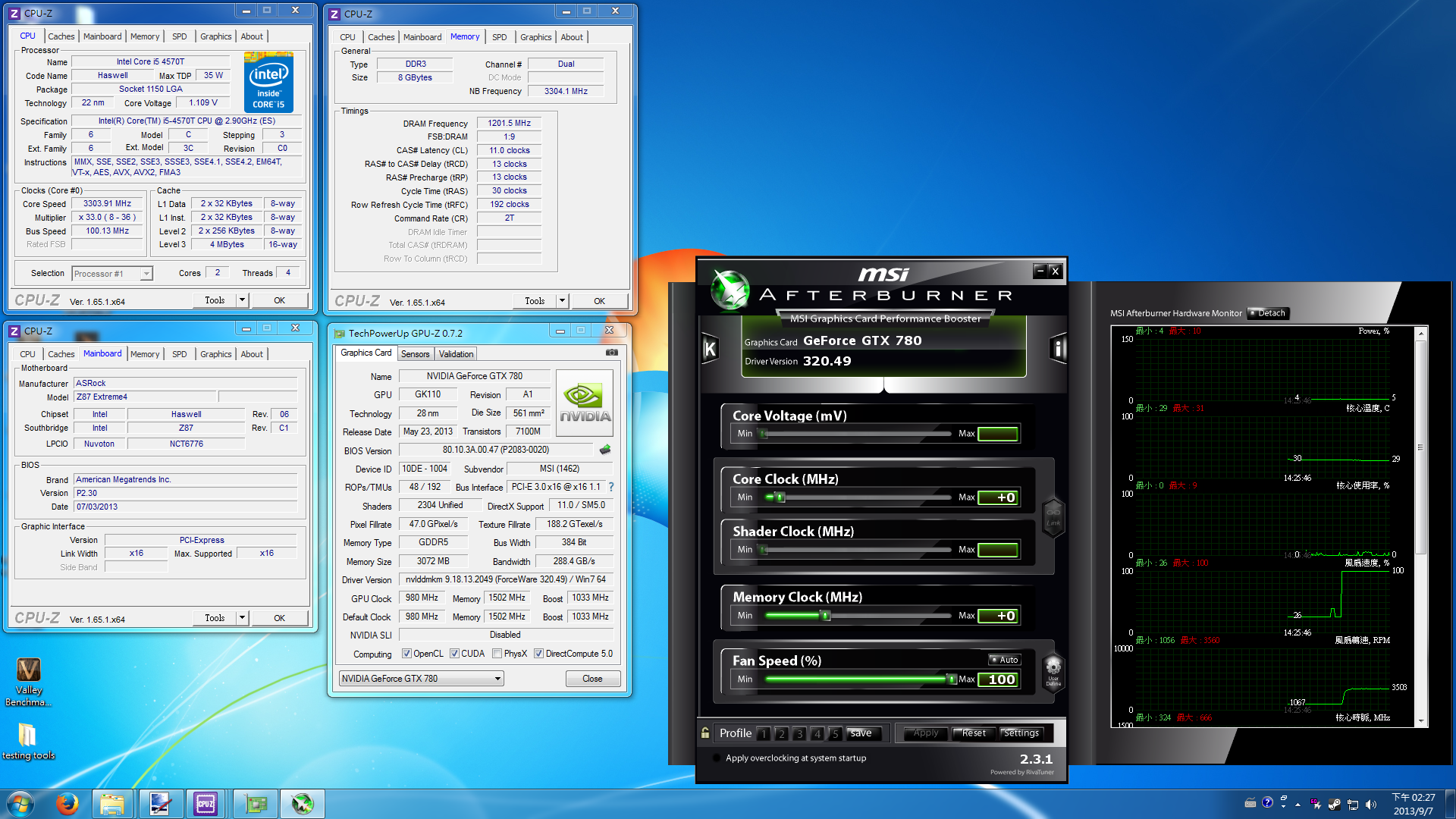The width and height of the screenshot is (1456, 819).
Task: Toggle the Link clocks icon in Afterburner
Action: tap(1053, 517)
